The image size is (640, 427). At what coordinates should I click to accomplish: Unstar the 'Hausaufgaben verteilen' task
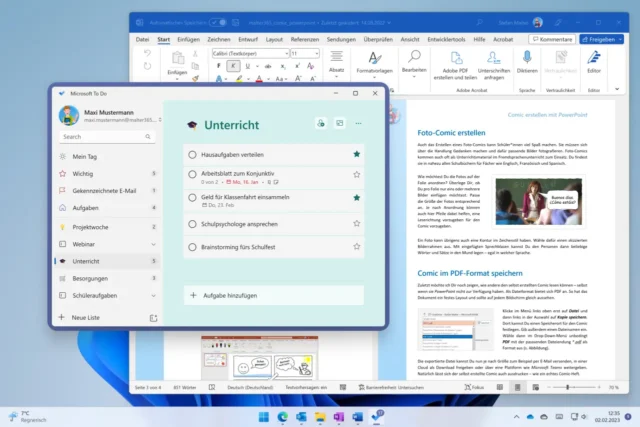point(357,154)
